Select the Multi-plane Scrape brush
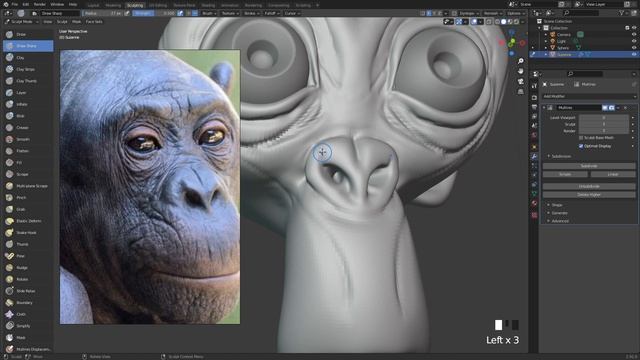The height and width of the screenshot is (360, 640). [x=28, y=186]
